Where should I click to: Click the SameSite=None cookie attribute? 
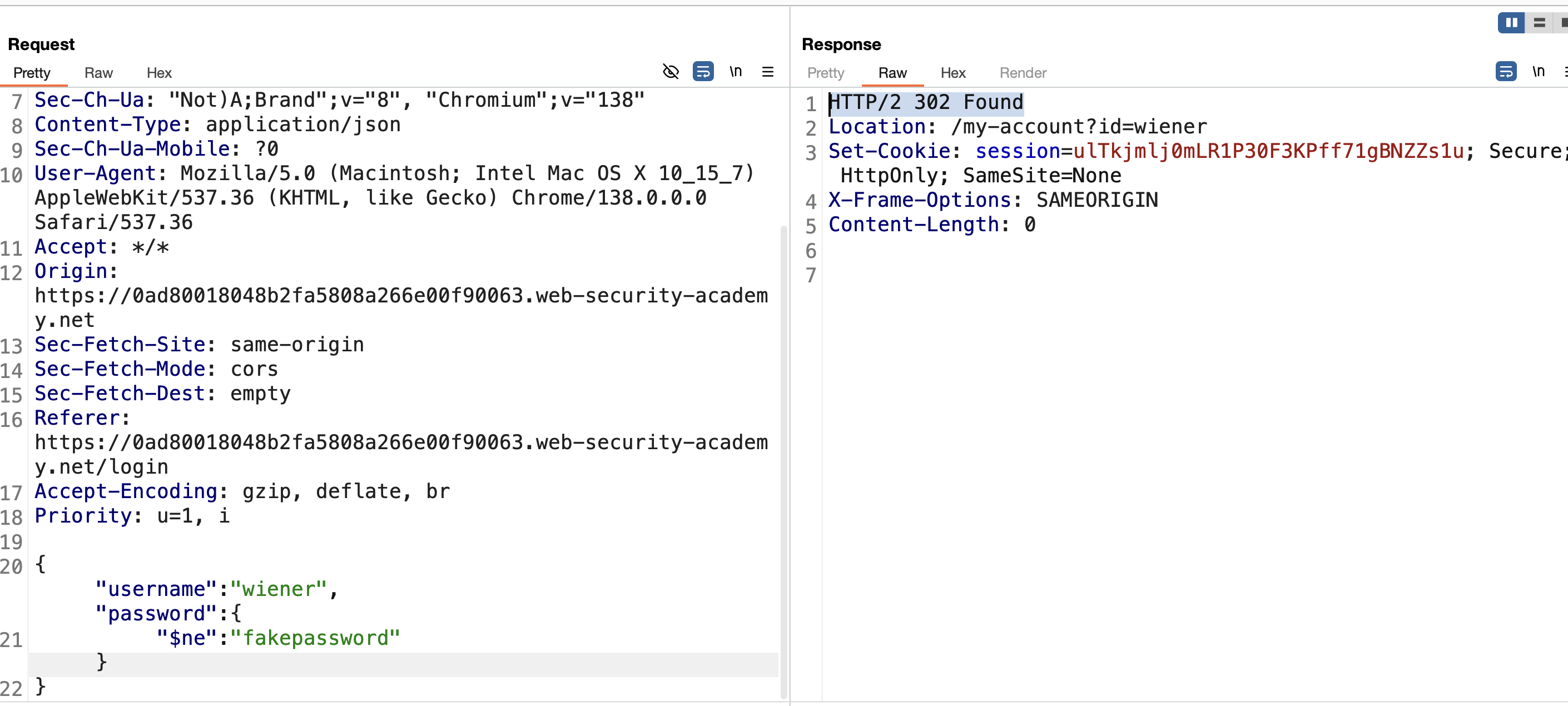[x=1042, y=176]
